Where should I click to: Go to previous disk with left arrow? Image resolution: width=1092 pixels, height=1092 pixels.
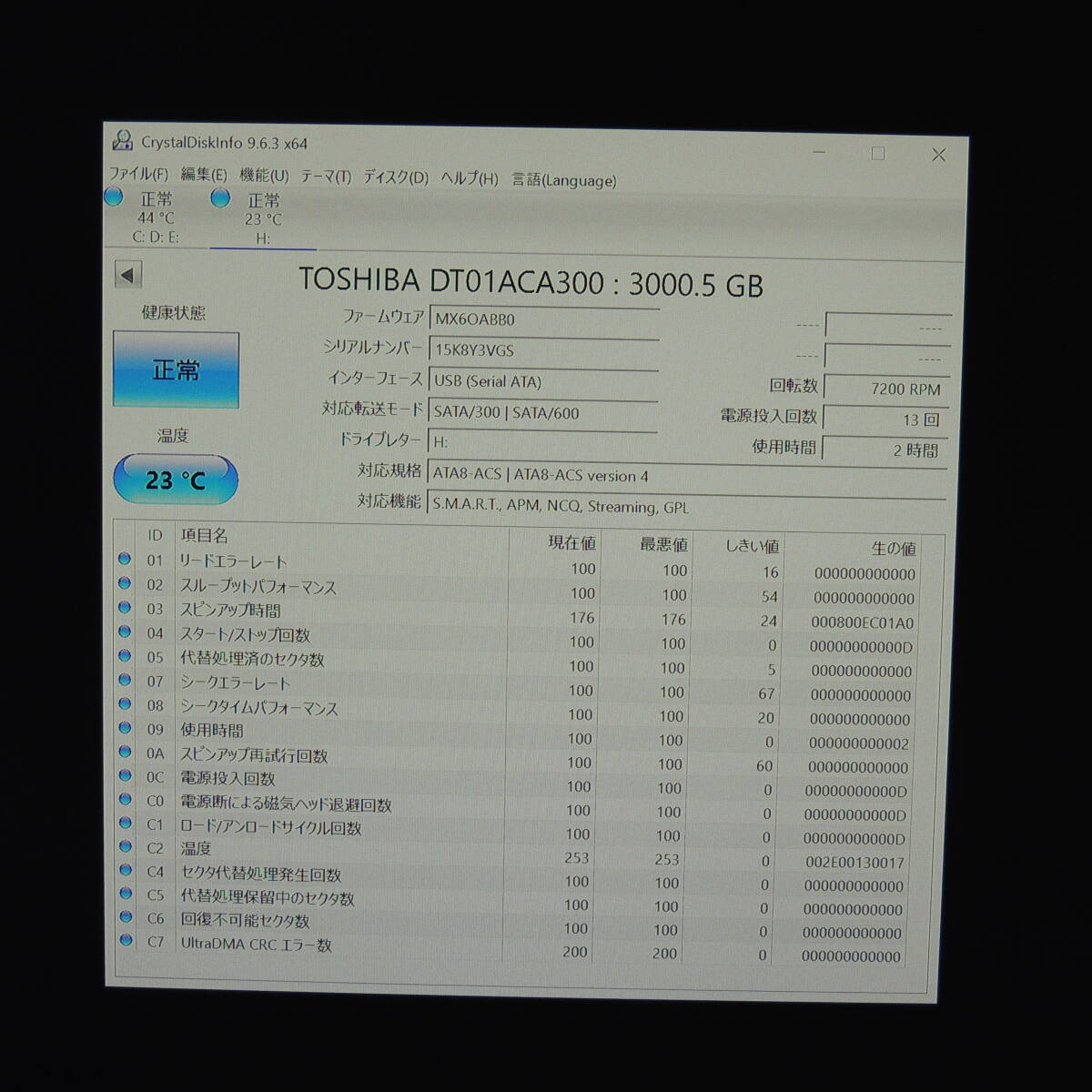point(128,275)
